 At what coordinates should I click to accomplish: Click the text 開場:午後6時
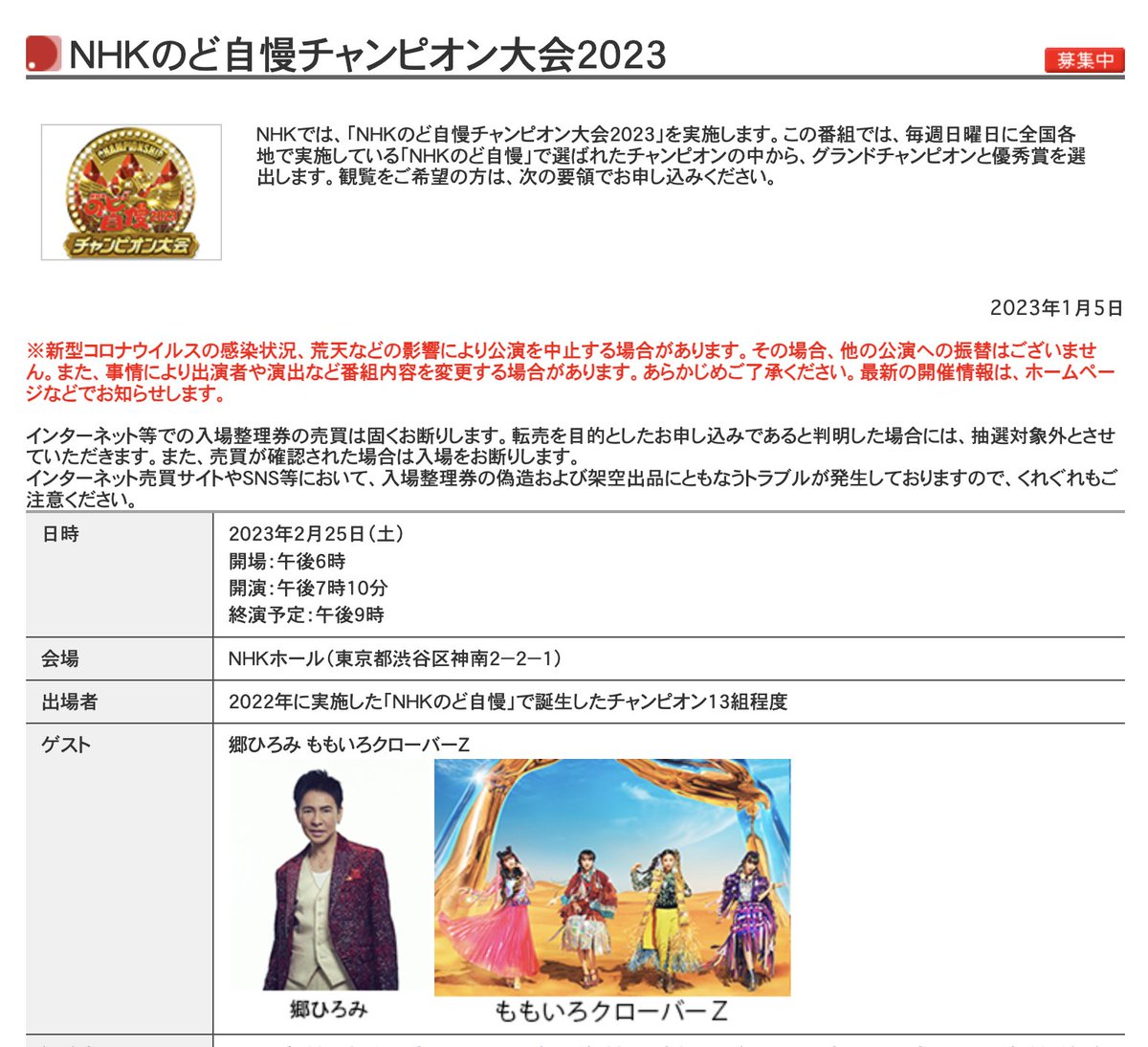click(287, 561)
